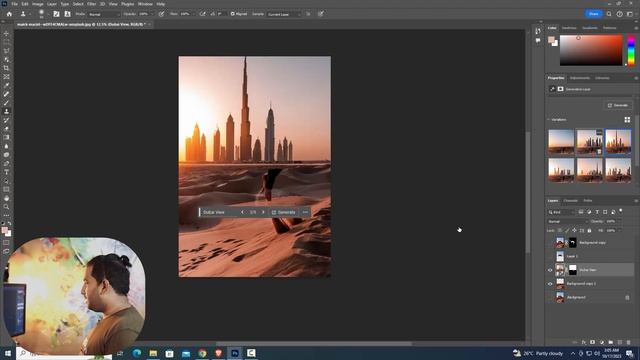Select the first variation thumbnail
The width and height of the screenshot is (640, 360).
pyautogui.click(x=561, y=142)
